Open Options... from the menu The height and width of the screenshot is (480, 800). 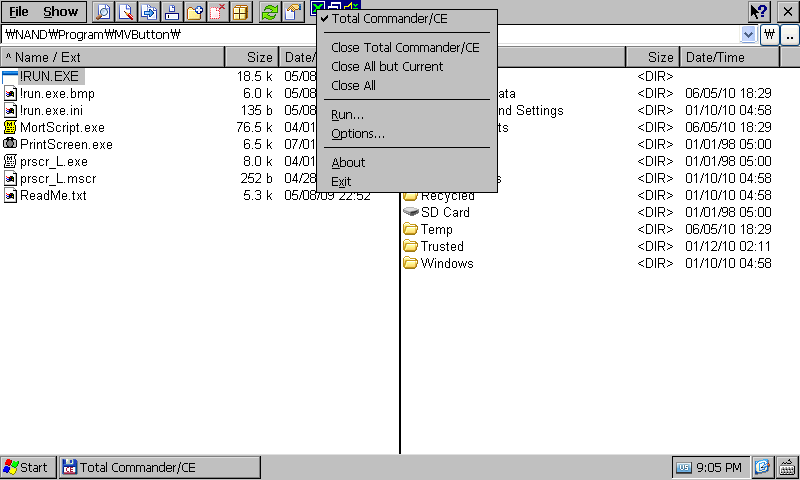pyautogui.click(x=407, y=134)
